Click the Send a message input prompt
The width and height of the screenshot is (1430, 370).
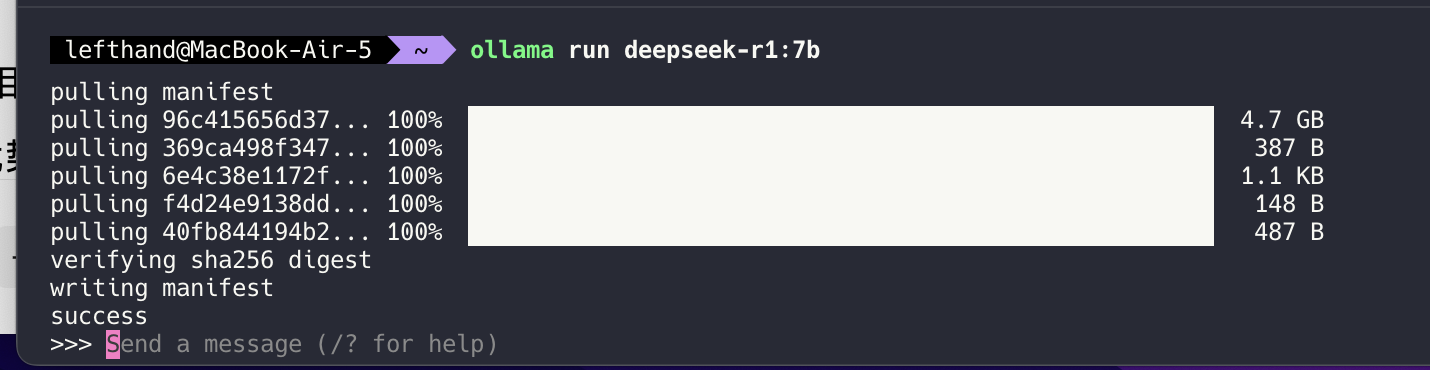302,345
